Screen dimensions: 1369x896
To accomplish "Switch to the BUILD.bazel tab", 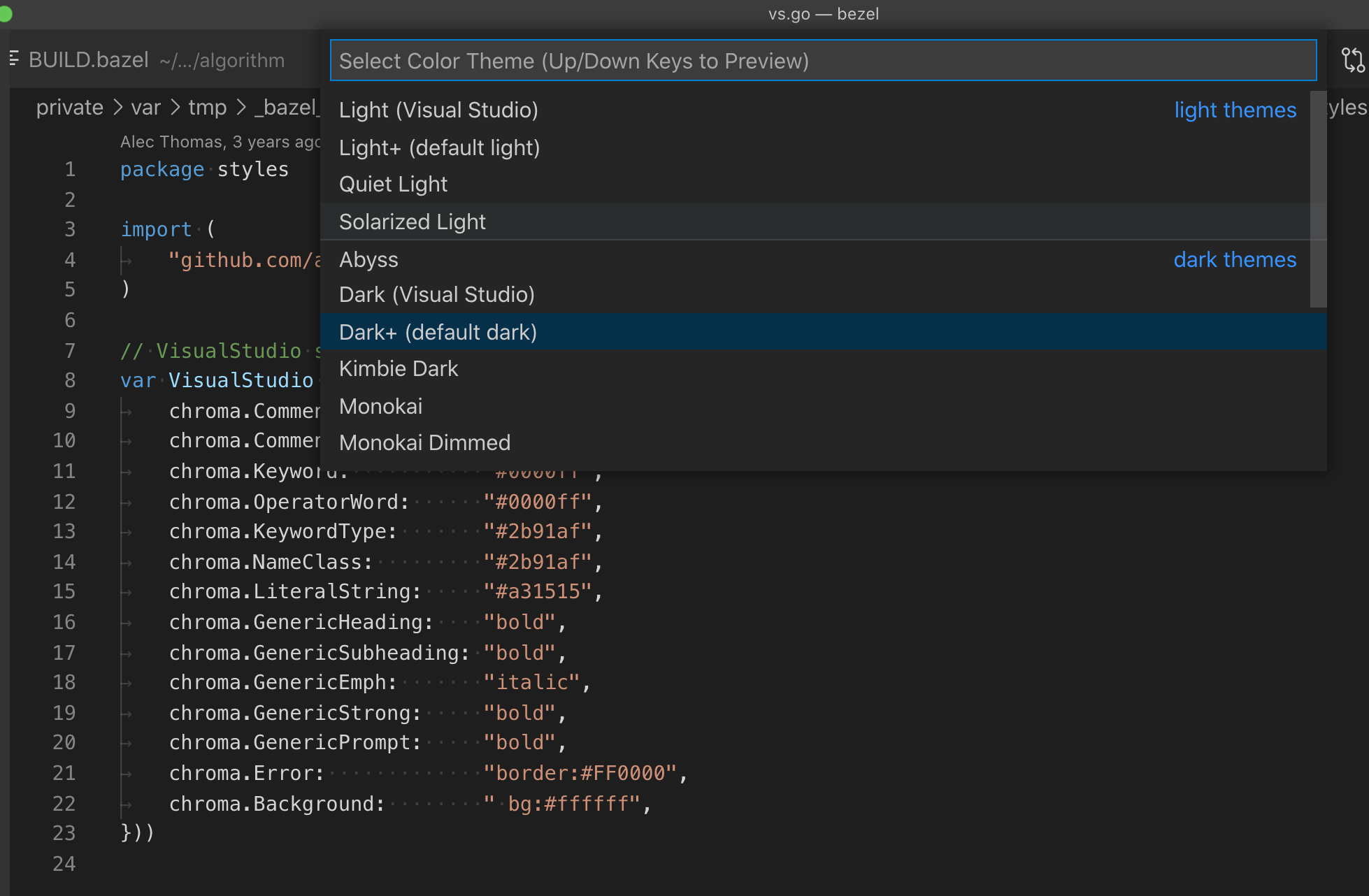I will tap(88, 59).
